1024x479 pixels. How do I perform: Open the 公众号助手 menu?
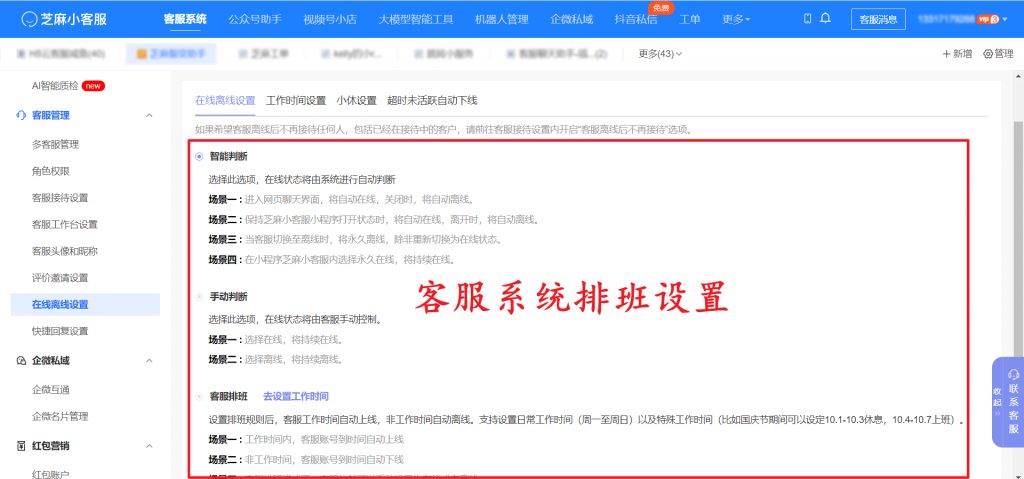(x=255, y=19)
